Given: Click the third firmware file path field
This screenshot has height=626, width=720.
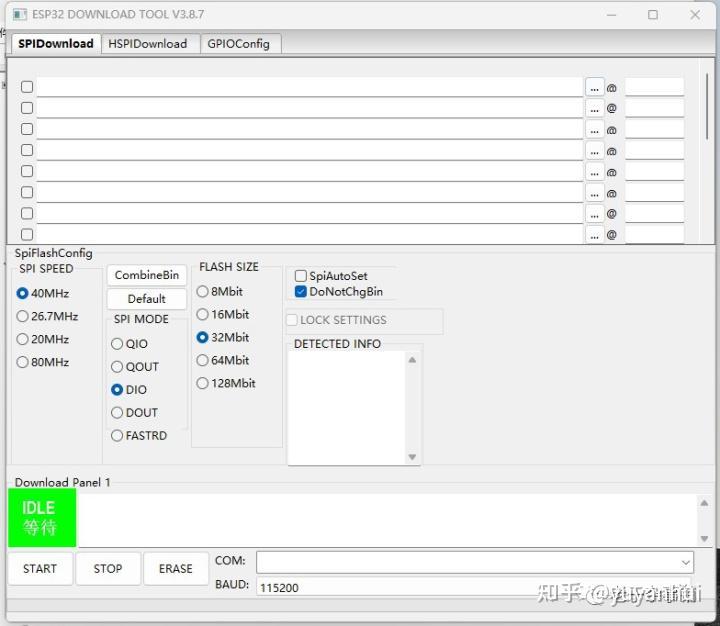Looking at the screenshot, I should click(x=309, y=130).
